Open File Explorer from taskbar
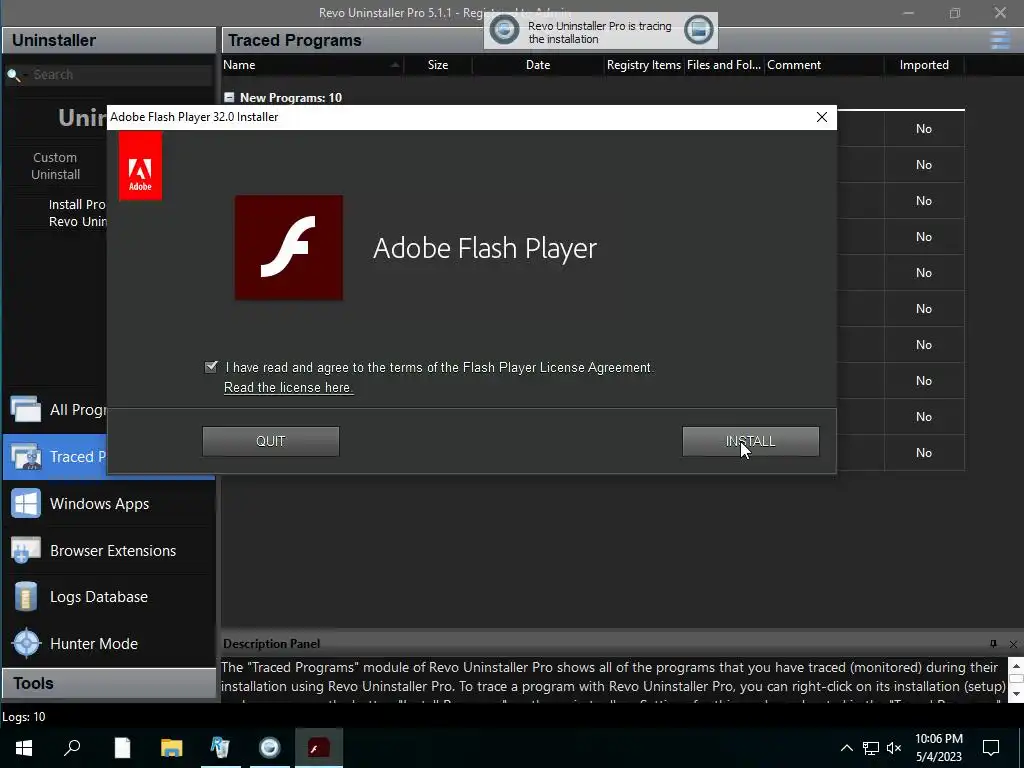 pos(172,747)
